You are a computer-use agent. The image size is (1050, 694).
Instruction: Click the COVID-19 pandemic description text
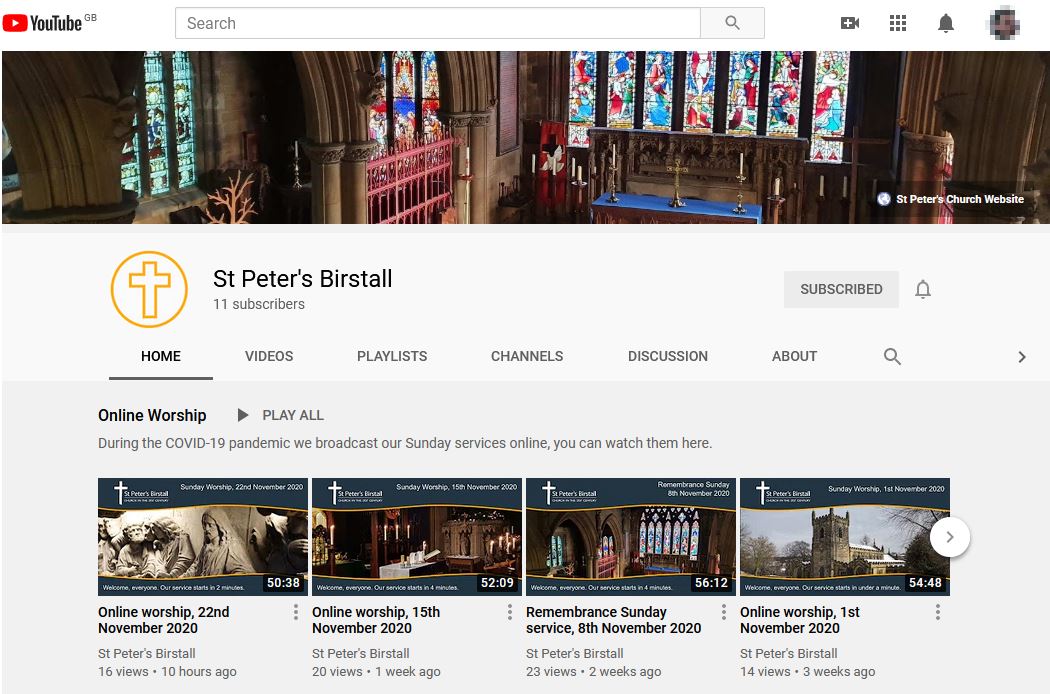[x=404, y=443]
